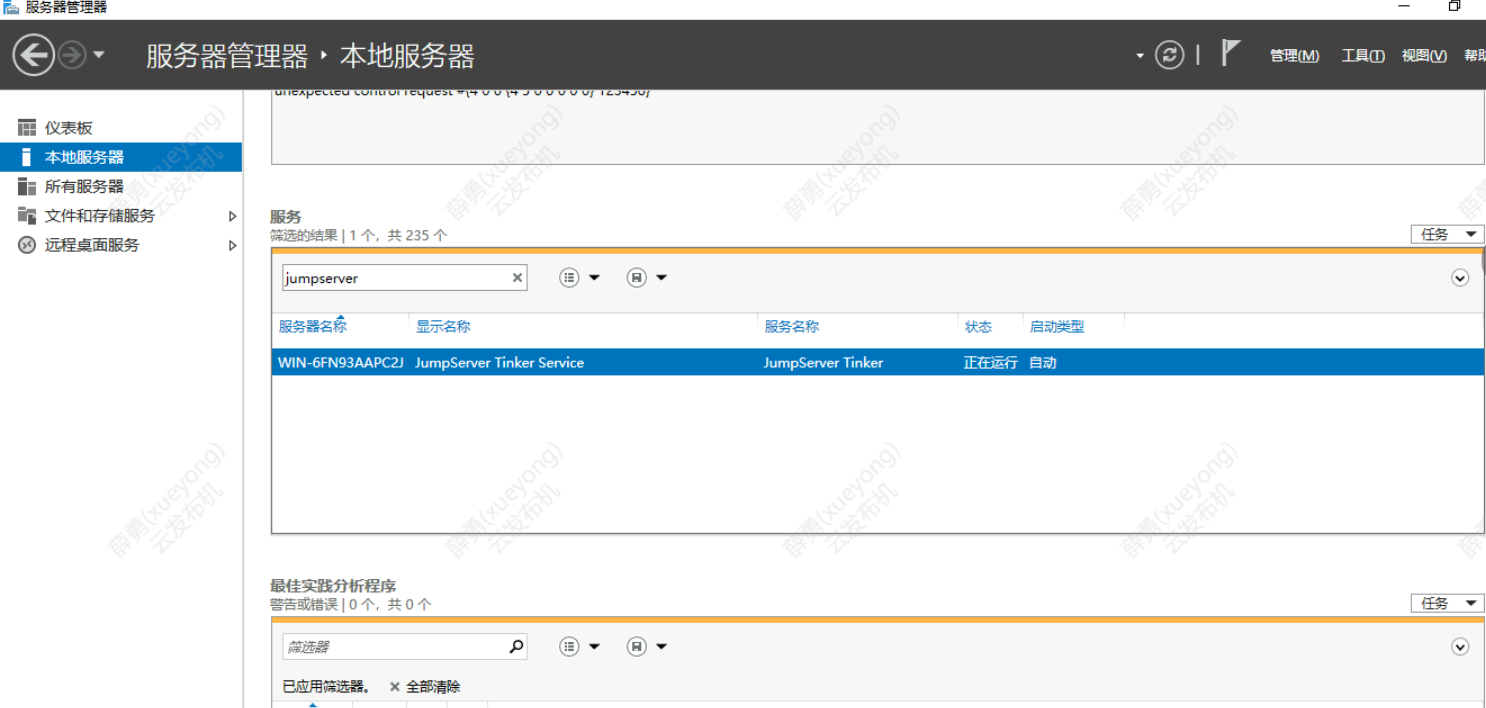Click the forward navigation arrow
This screenshot has width=1486, height=708.
coord(71,55)
